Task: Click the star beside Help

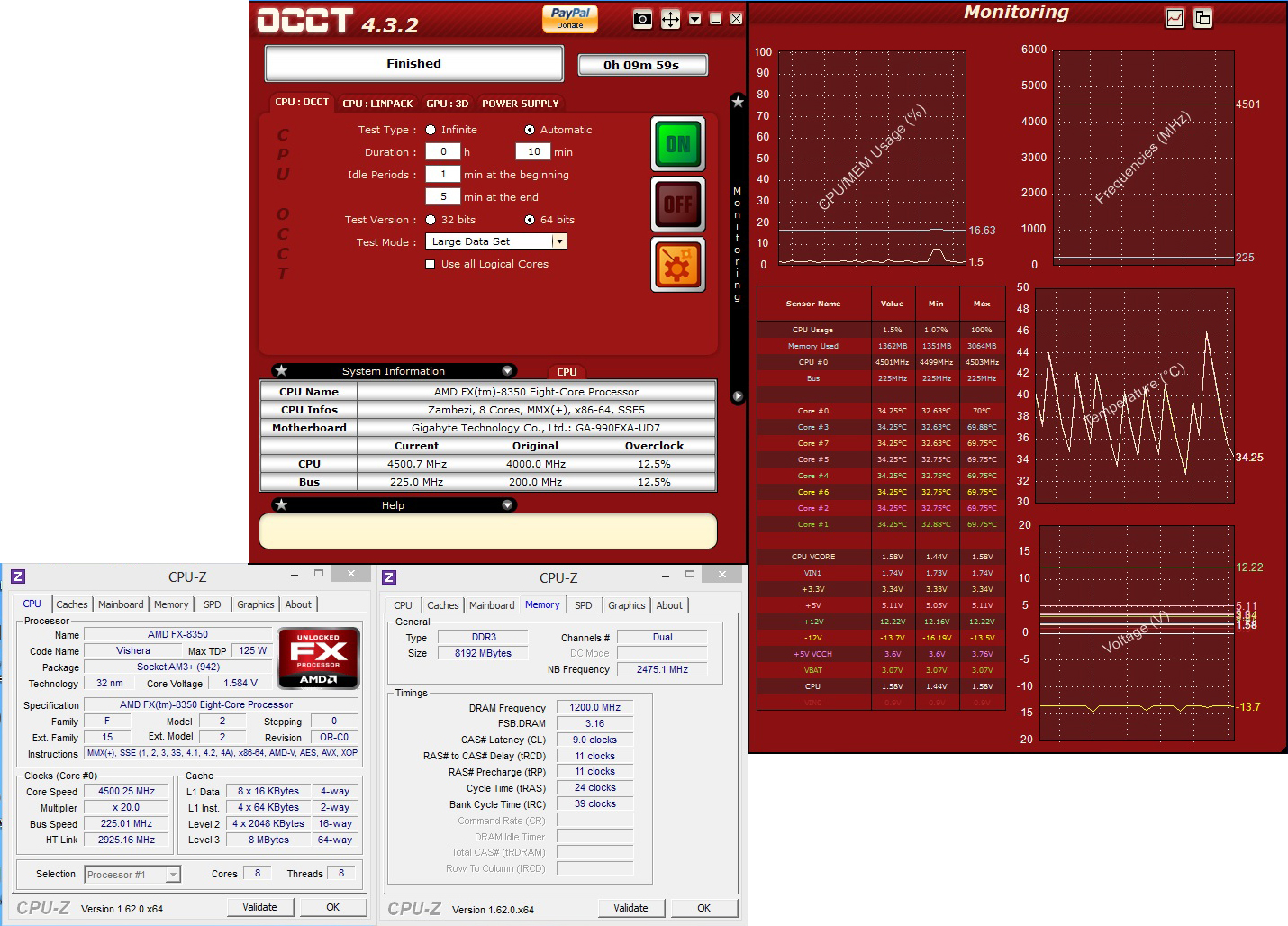Action: [281, 504]
